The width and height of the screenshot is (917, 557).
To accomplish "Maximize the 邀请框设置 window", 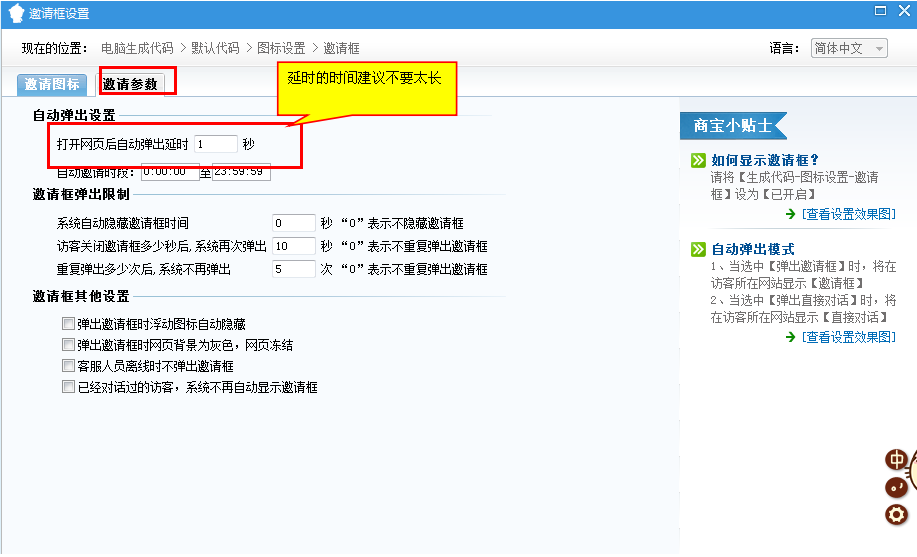I will [880, 11].
